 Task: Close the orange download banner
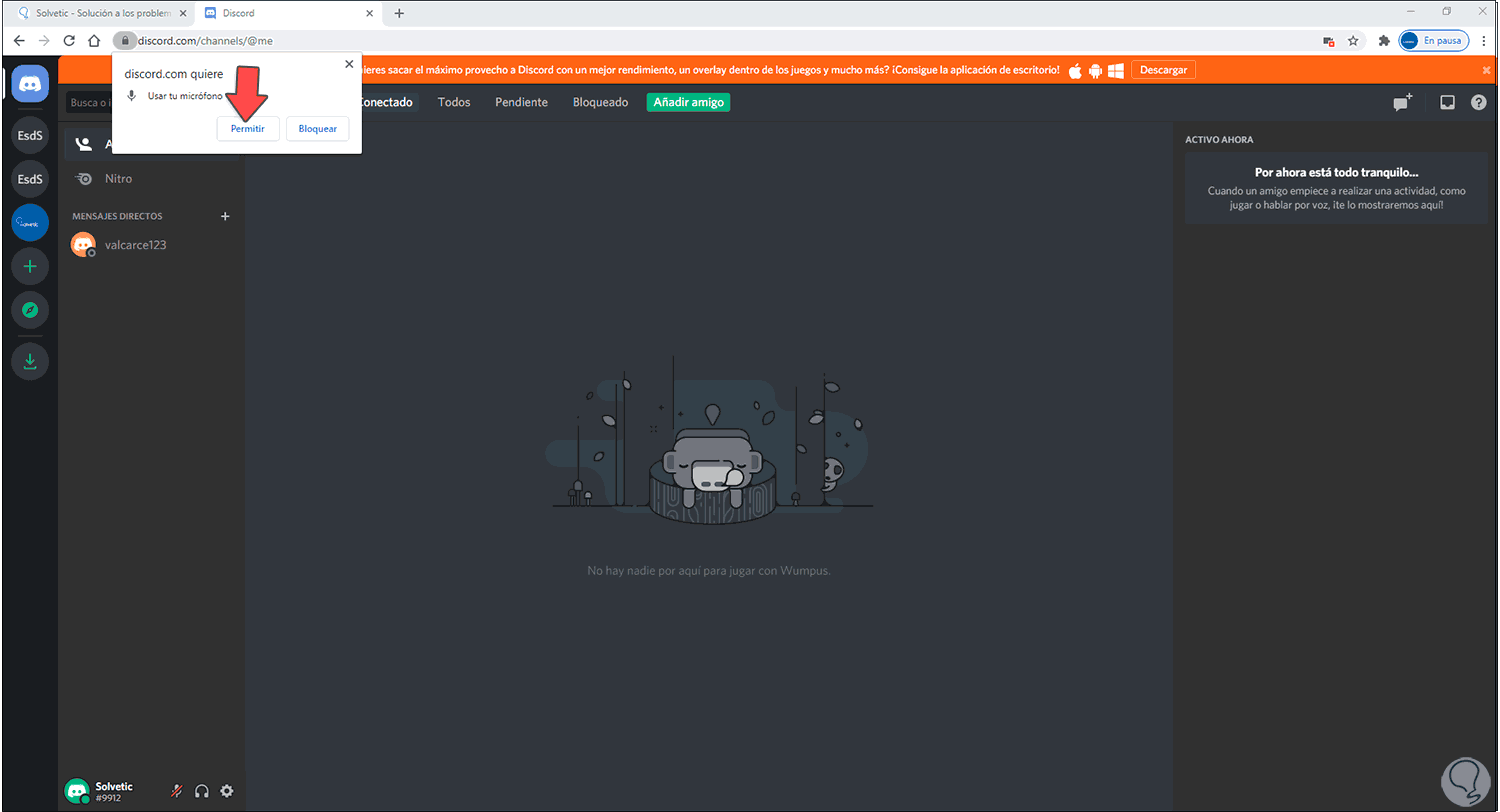[x=1486, y=70]
